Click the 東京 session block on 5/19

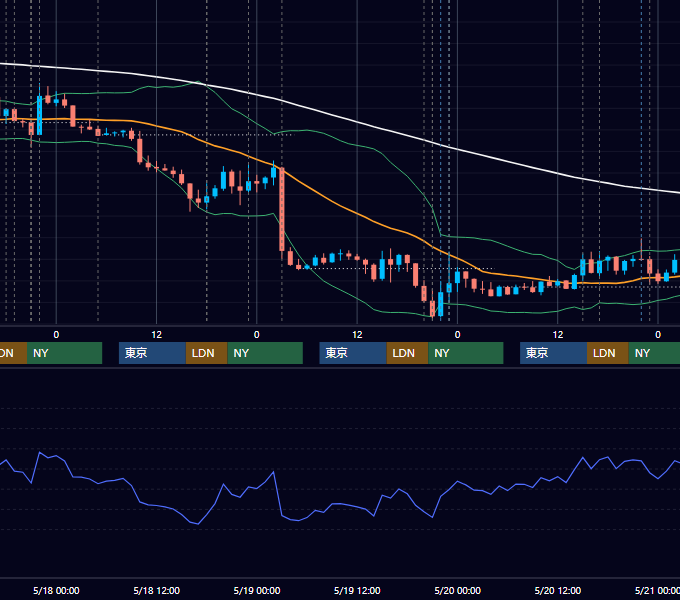(353, 353)
